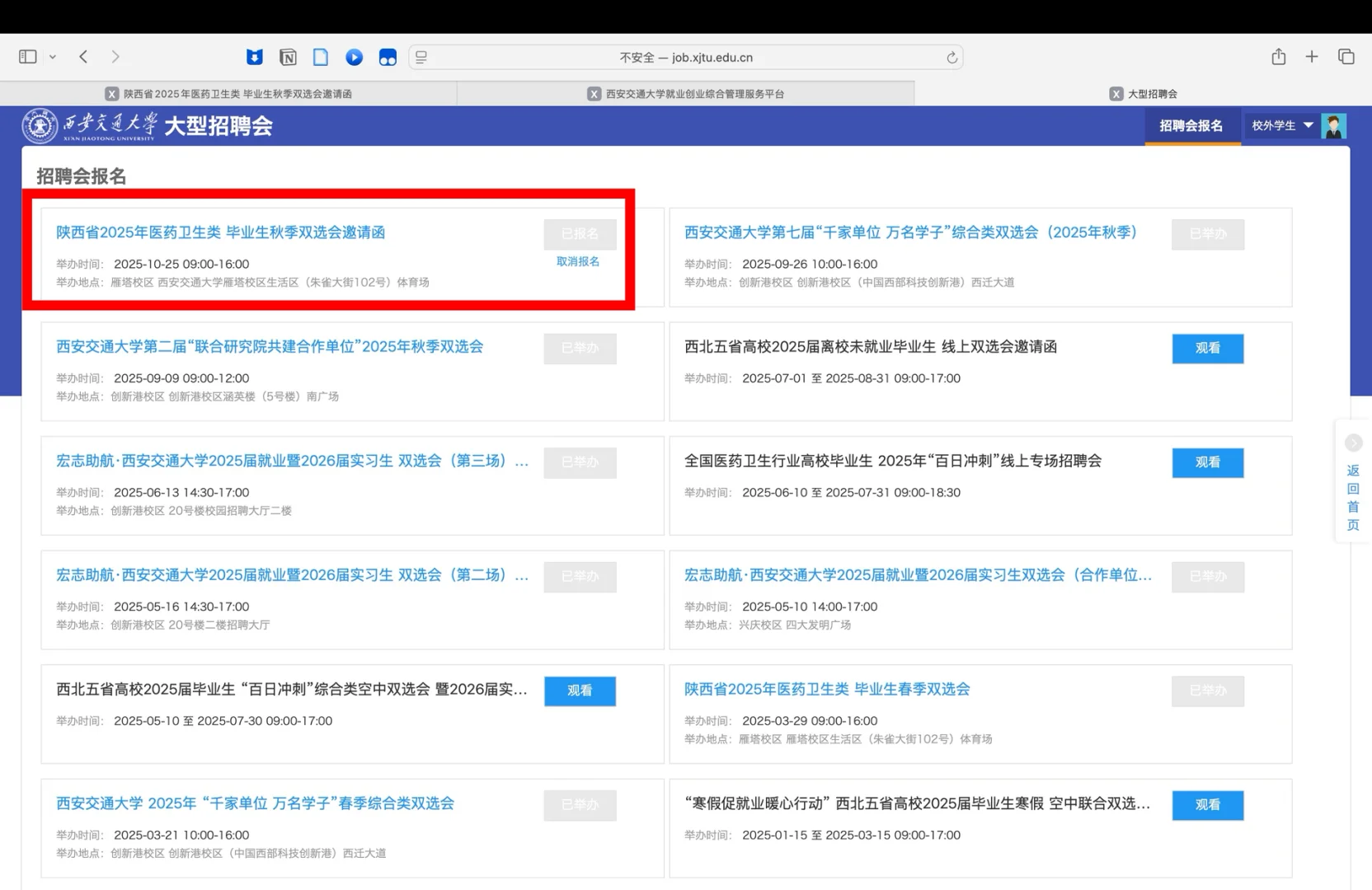Open 宏志助航 实习生双选会（合作单位 link
The image size is (1372, 890).
(x=918, y=575)
